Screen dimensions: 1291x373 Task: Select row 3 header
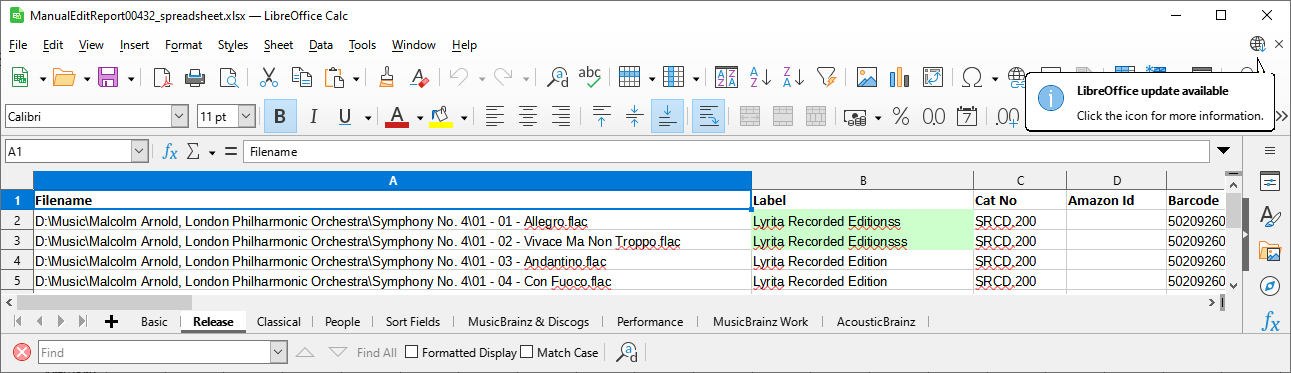[x=16, y=241]
